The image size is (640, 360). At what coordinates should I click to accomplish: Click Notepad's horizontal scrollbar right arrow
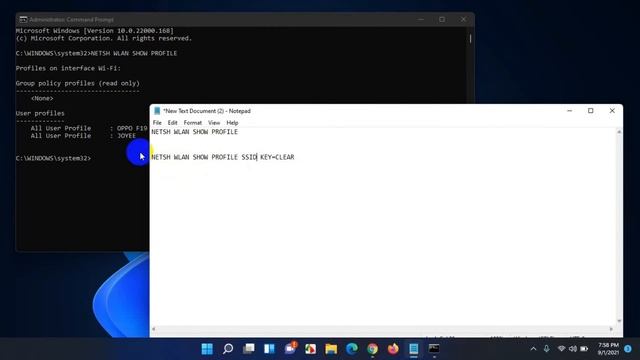(x=611, y=329)
